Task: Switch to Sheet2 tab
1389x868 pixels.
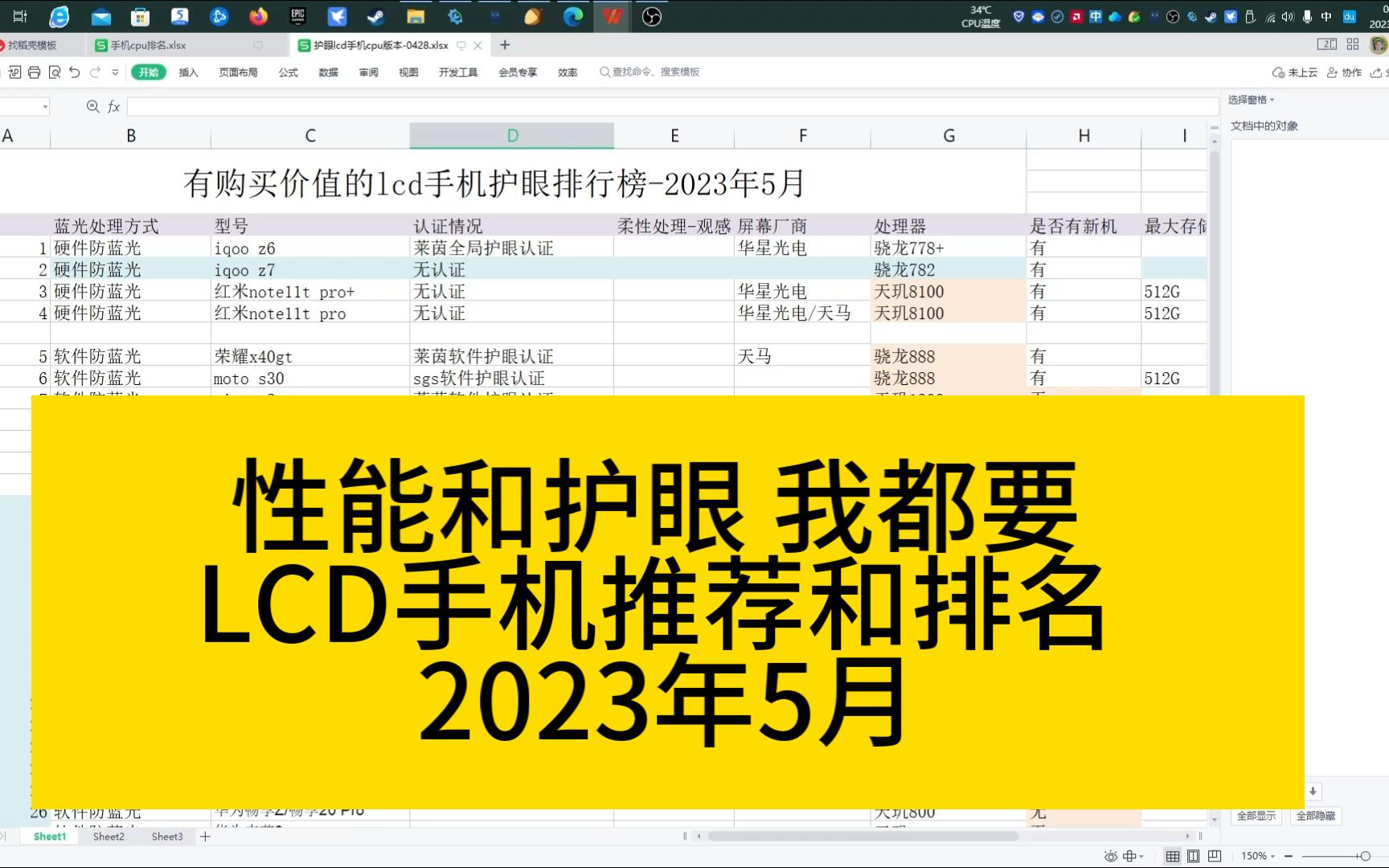Action: click(109, 837)
